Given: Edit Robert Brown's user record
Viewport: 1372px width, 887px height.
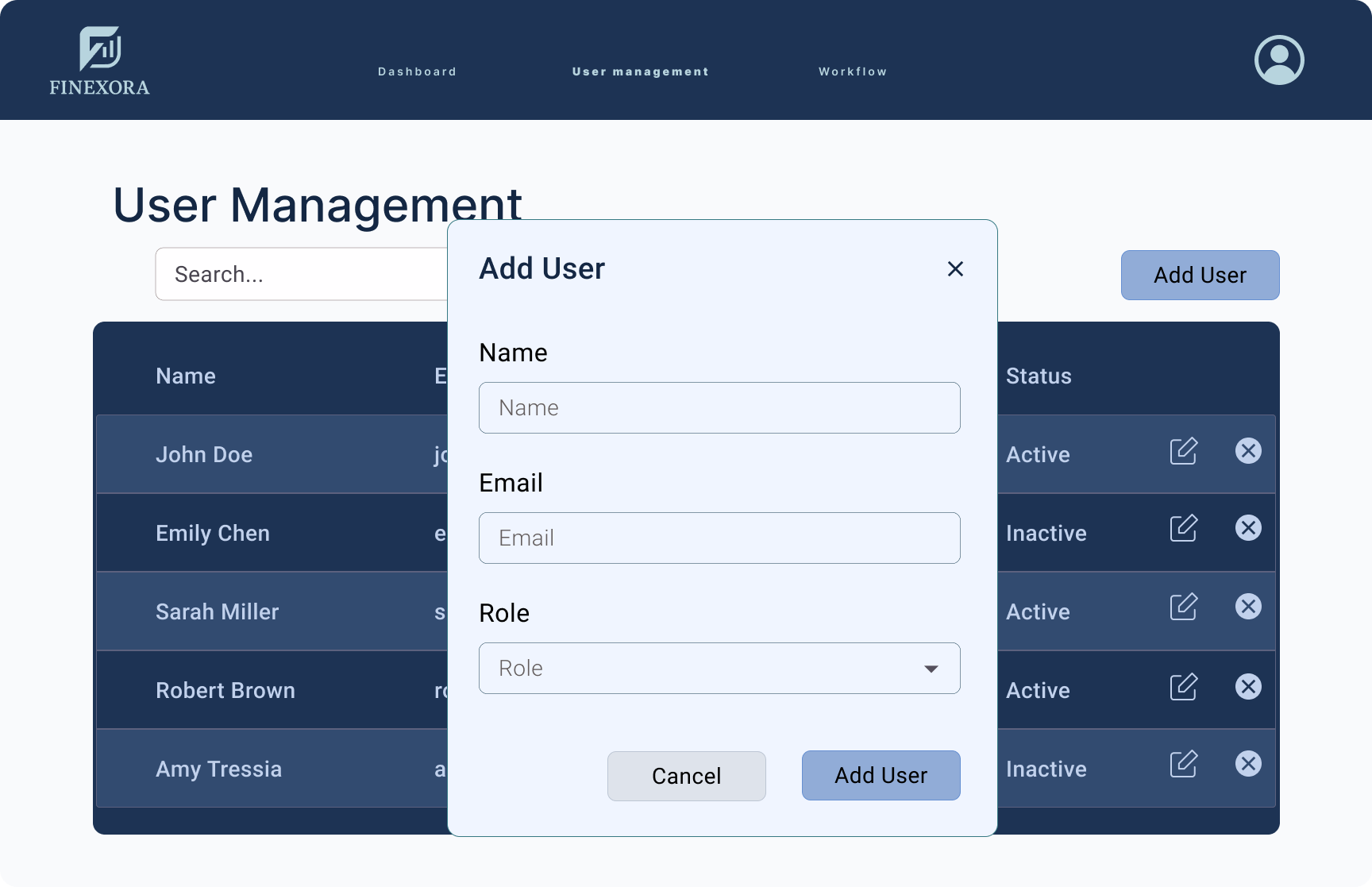Looking at the screenshot, I should point(1183,685).
